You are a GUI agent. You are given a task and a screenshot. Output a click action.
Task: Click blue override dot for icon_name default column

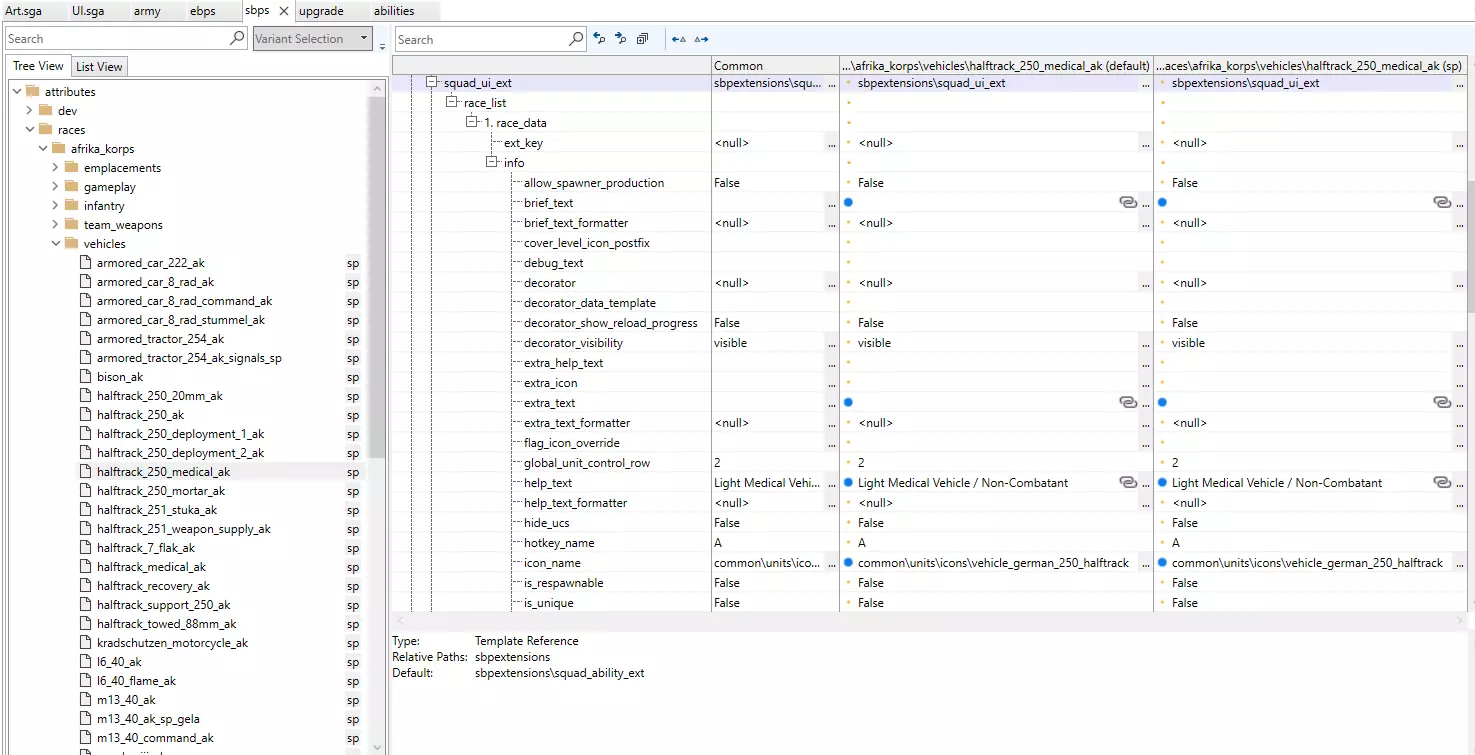tap(848, 563)
